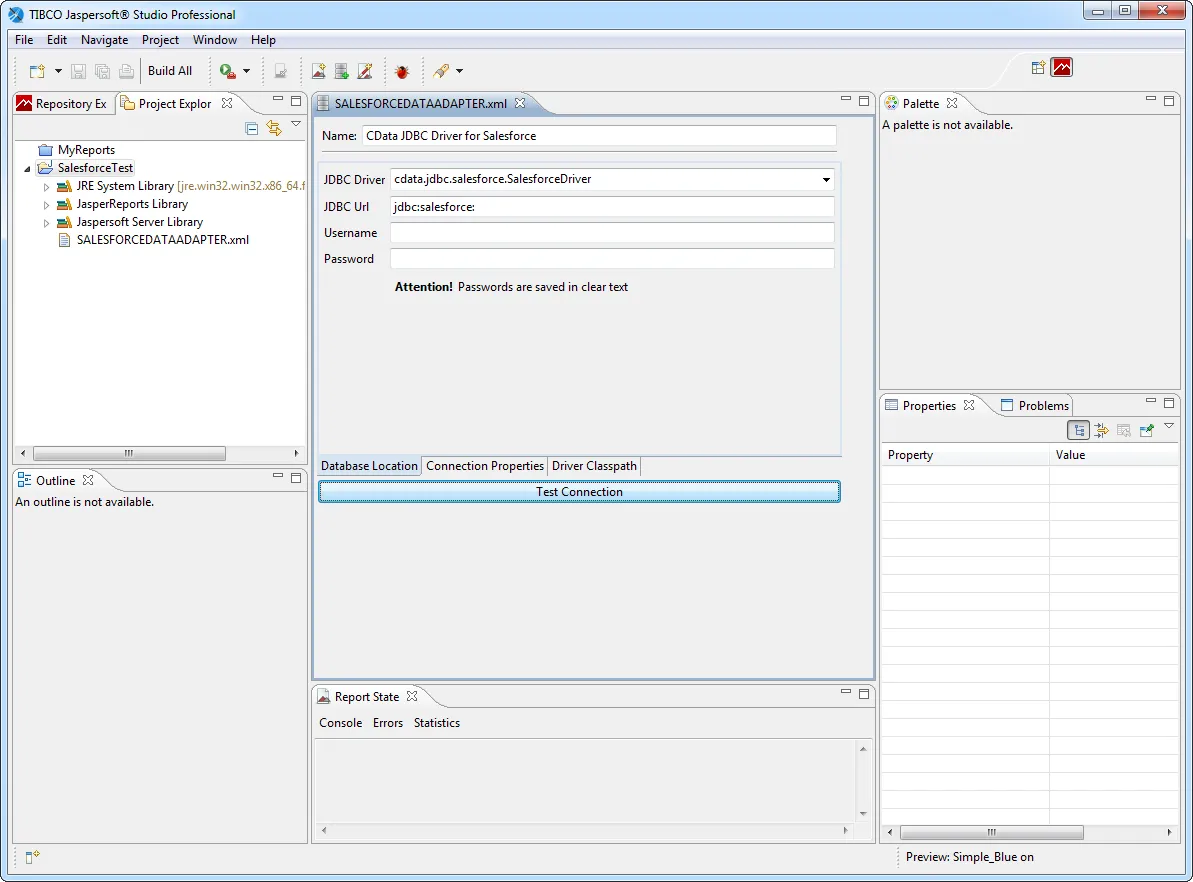Viewport: 1193px width, 882px height.
Task: Show Advanced Properties in Properties view
Action: tap(1101, 430)
